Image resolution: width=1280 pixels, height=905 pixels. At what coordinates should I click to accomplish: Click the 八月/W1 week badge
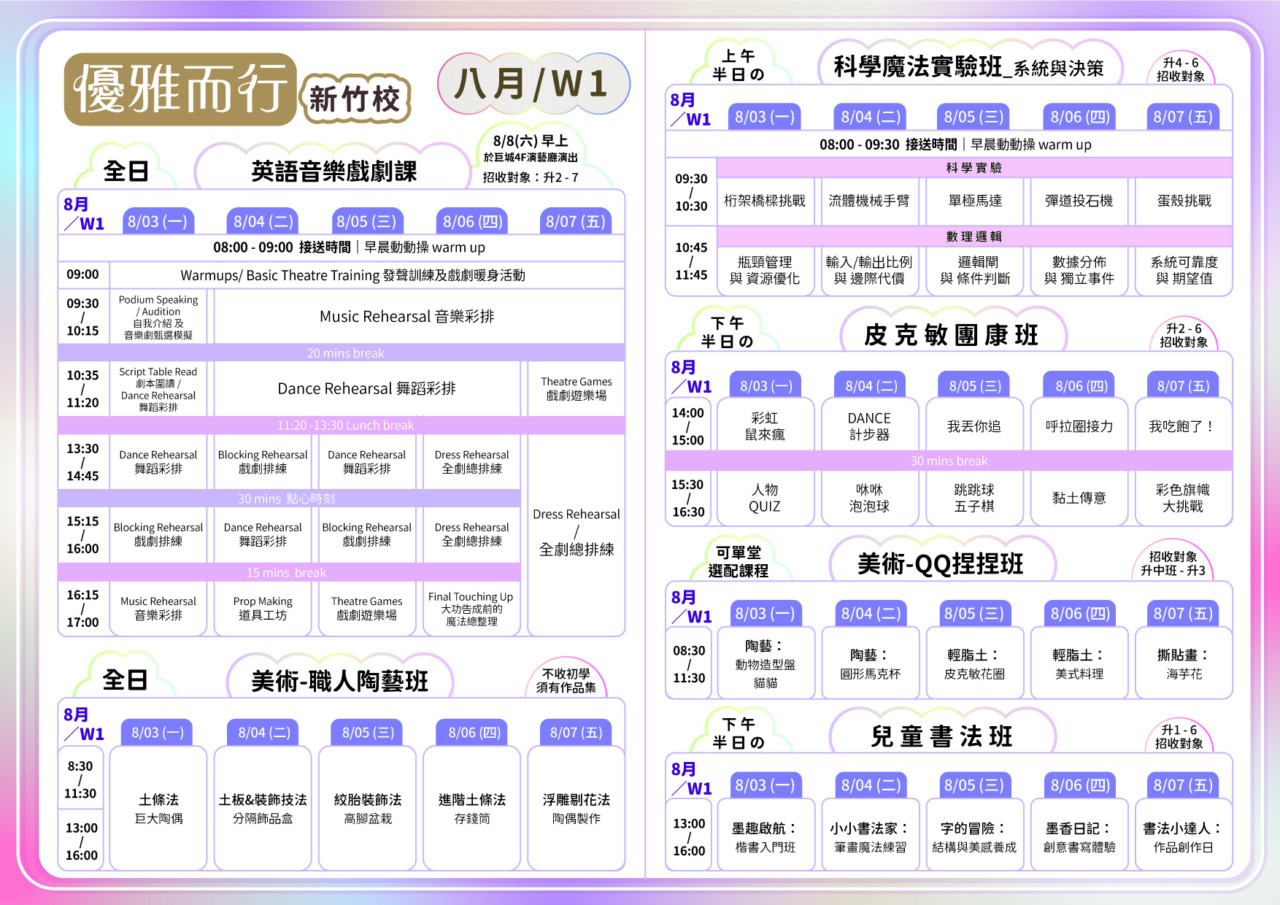tap(532, 84)
